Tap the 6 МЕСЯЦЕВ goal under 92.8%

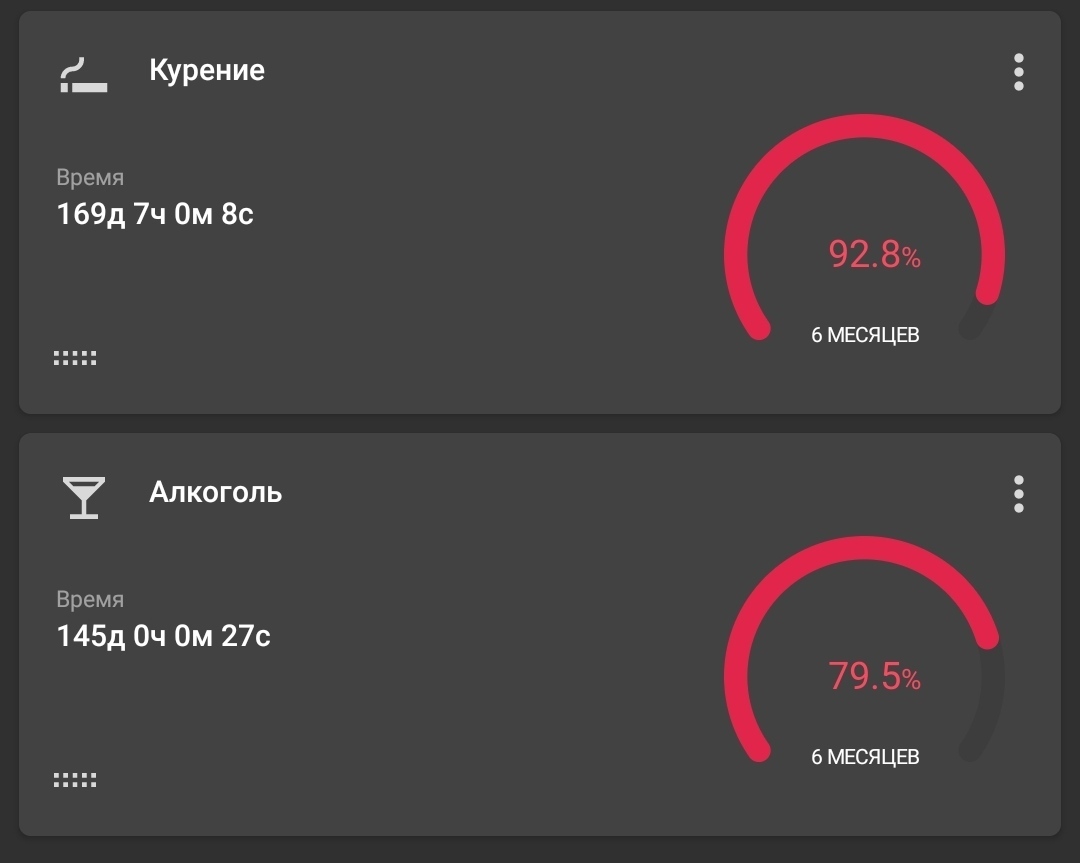tap(865, 335)
